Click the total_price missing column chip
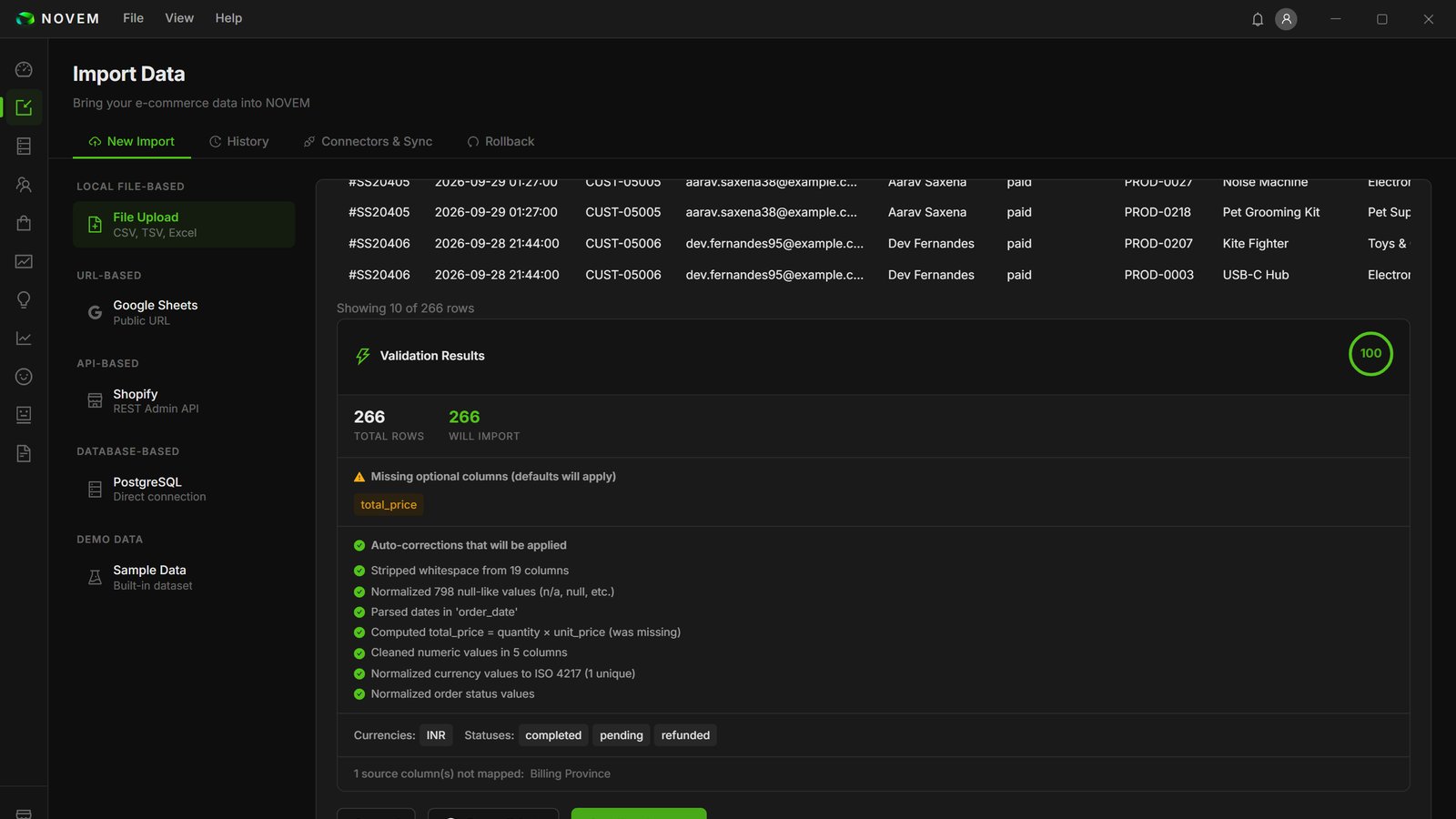1456x819 pixels. (389, 505)
